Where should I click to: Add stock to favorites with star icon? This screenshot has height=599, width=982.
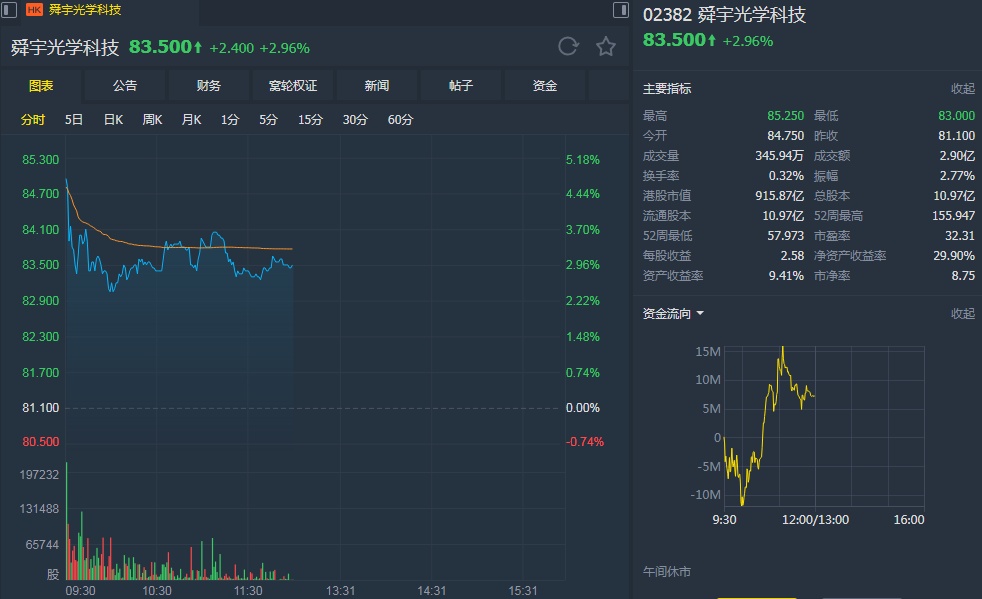606,46
